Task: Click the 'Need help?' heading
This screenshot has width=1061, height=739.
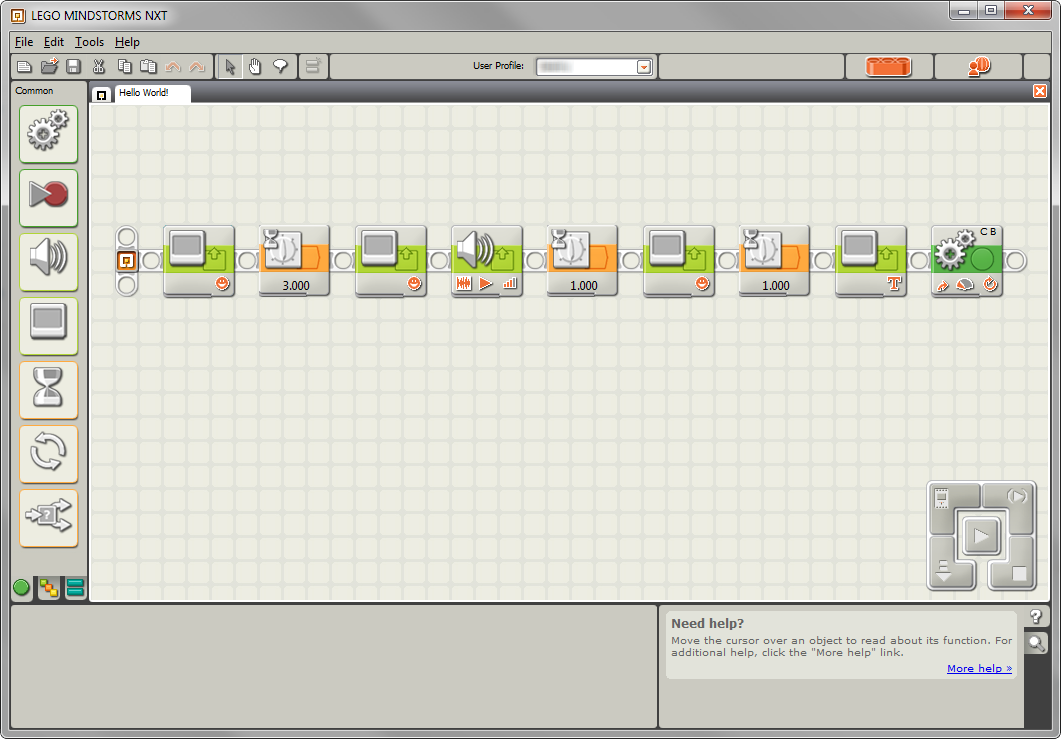Action: tap(707, 623)
